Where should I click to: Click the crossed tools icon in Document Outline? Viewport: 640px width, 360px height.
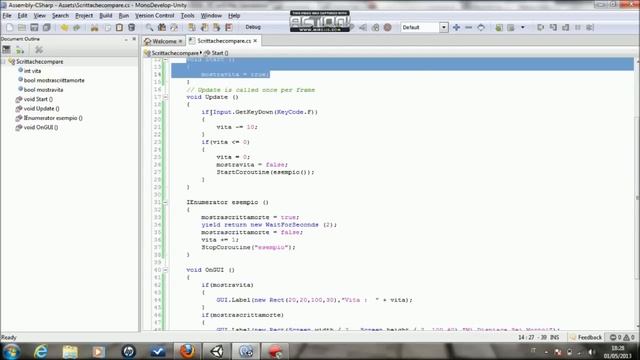coord(39,50)
